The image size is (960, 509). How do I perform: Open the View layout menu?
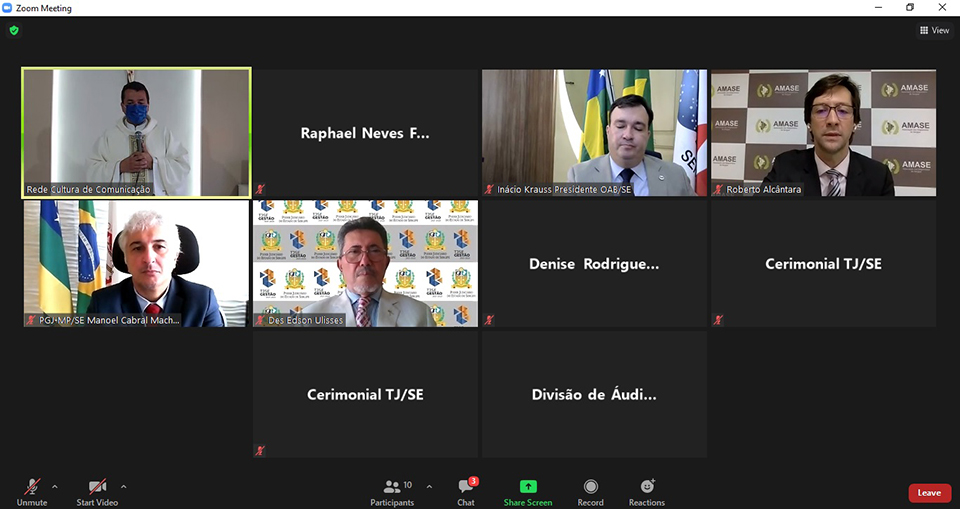tap(934, 30)
